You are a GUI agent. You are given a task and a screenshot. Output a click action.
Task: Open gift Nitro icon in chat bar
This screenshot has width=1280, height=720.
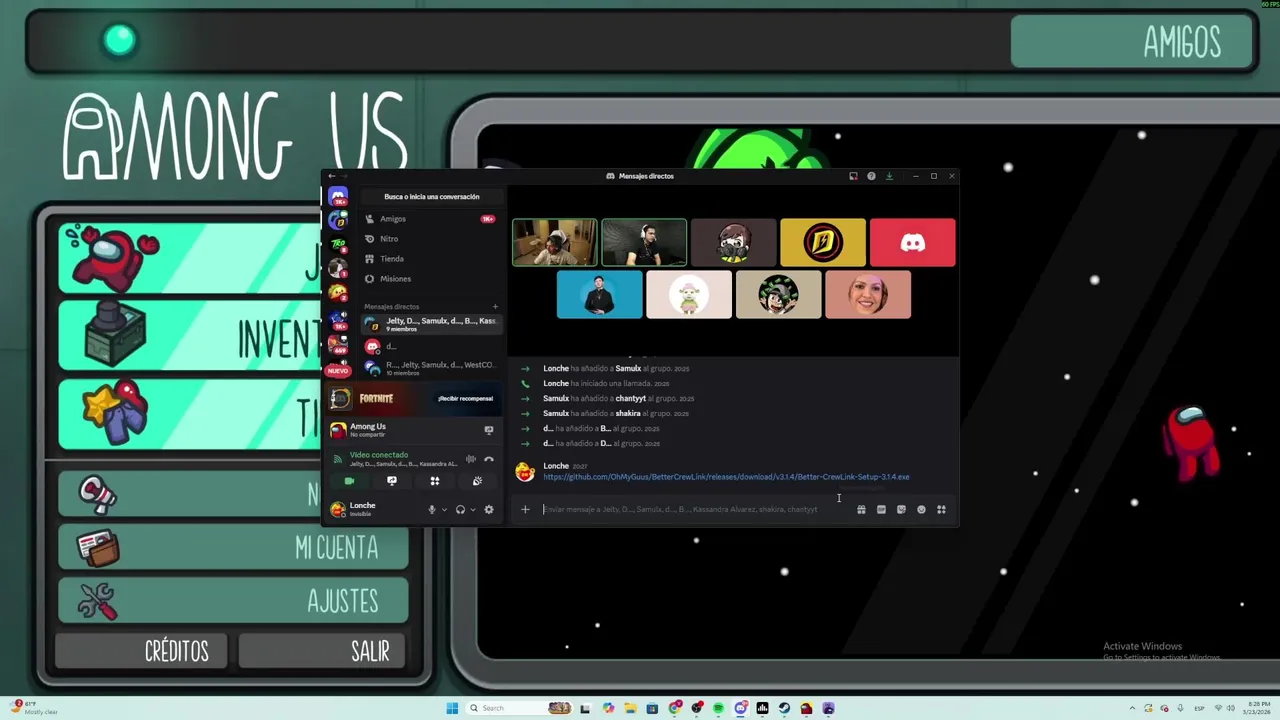[861, 510]
